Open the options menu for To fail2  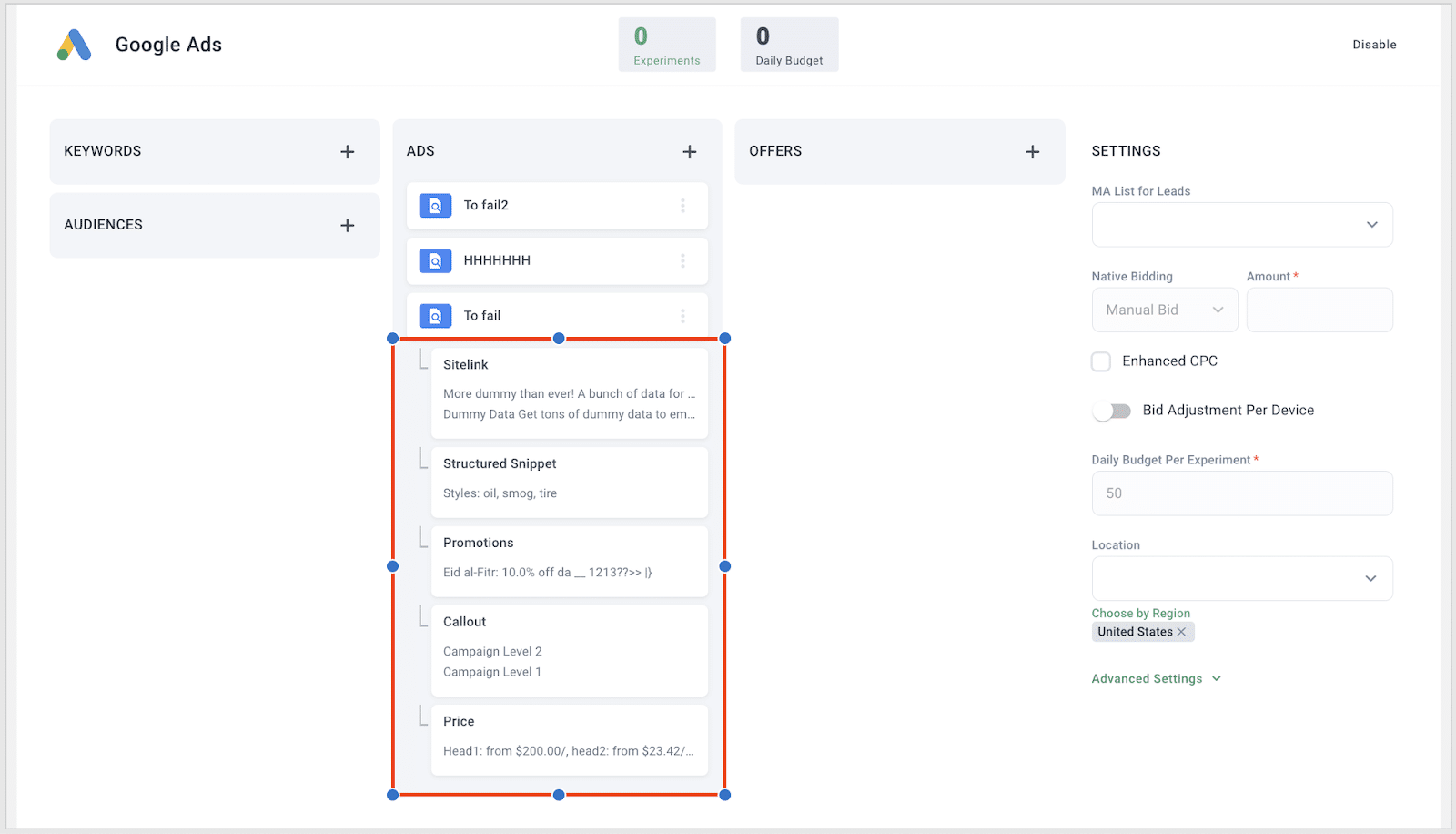(x=682, y=206)
